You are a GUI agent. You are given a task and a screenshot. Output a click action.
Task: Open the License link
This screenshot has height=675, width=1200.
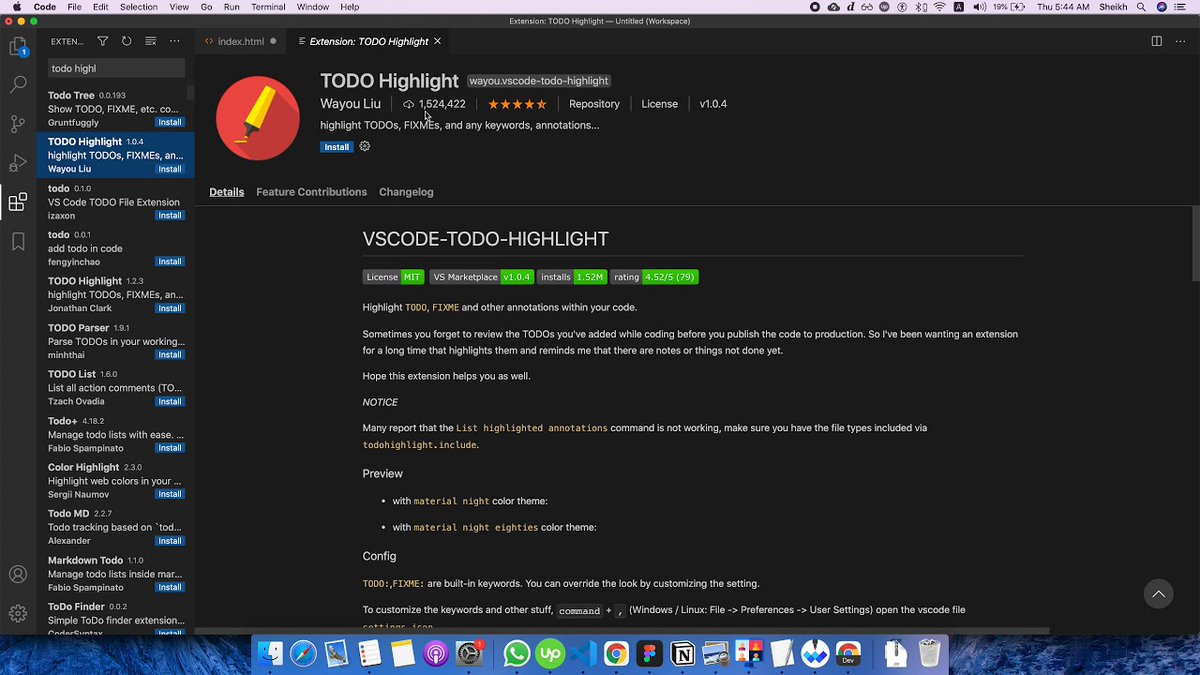[659, 104]
